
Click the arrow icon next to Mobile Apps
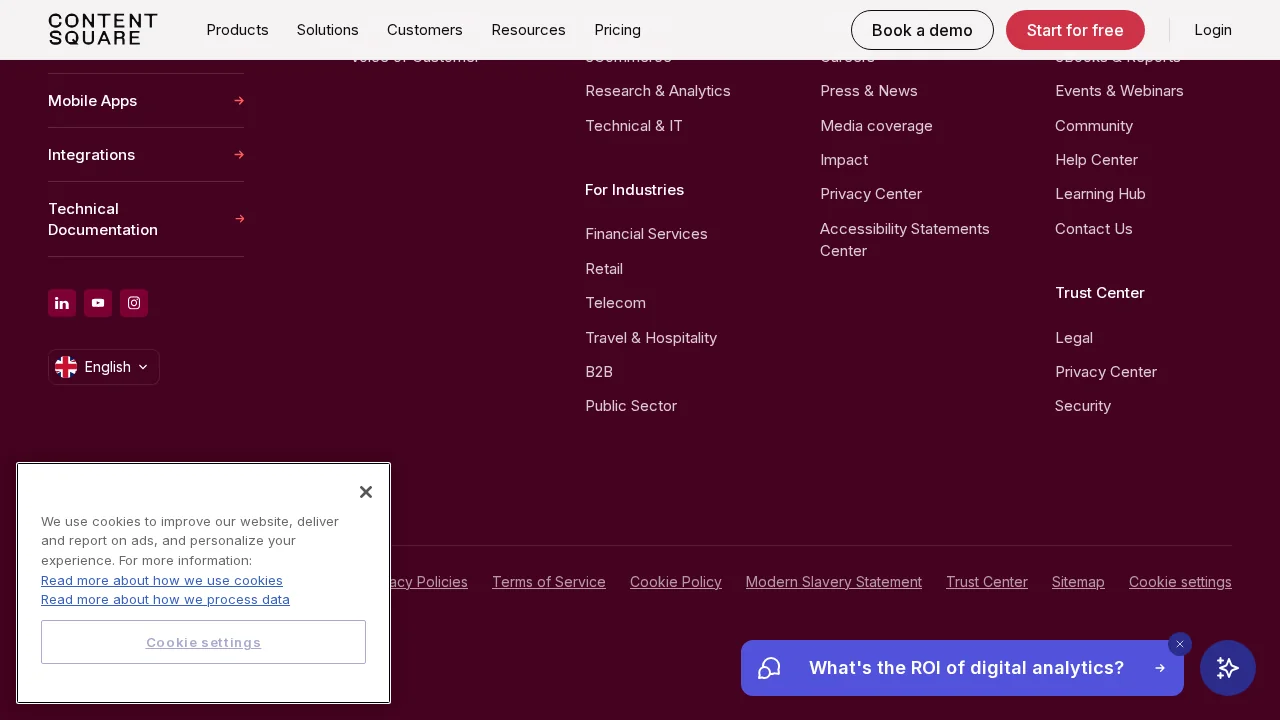click(239, 100)
